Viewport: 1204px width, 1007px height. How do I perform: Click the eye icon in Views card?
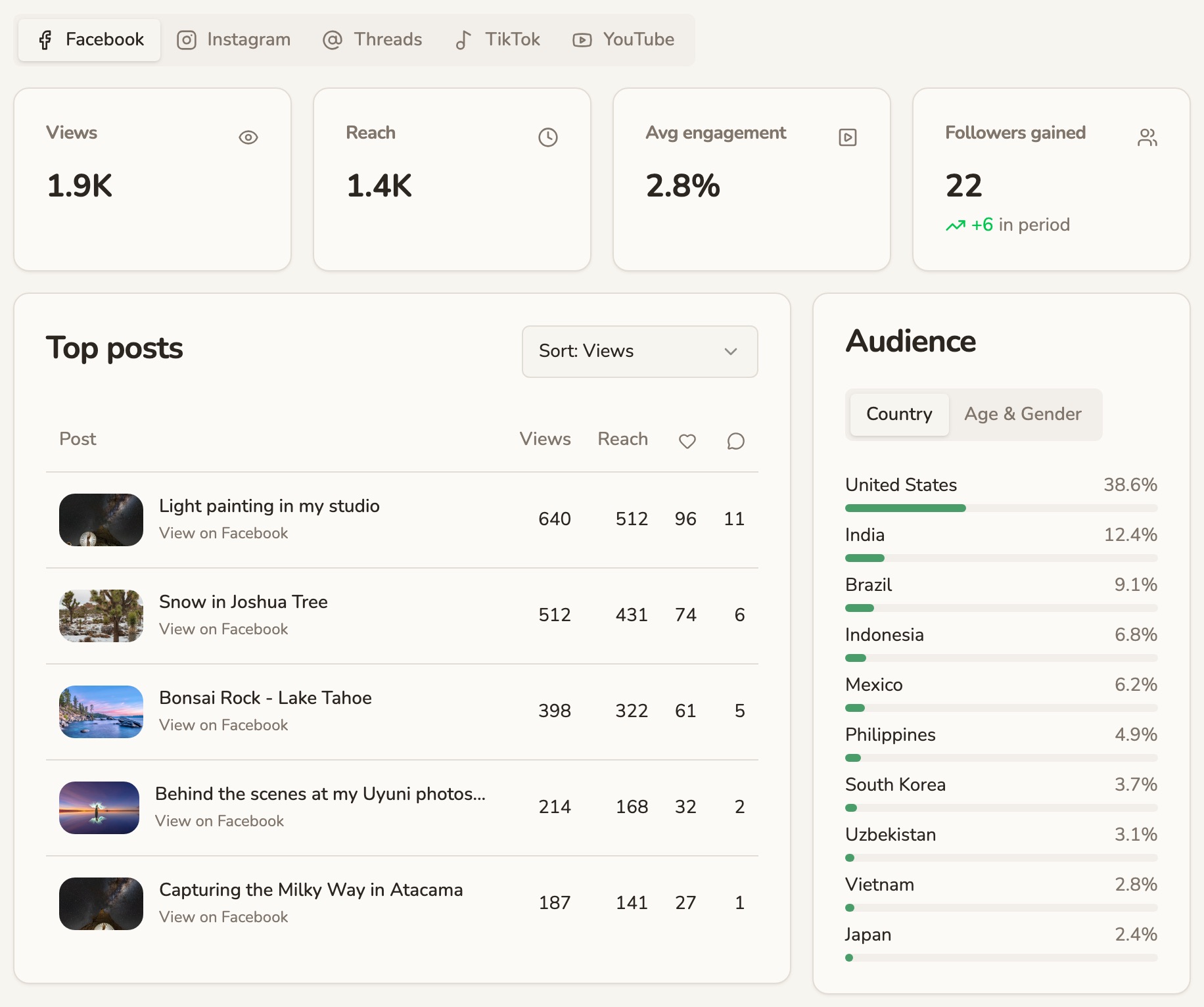click(x=248, y=137)
